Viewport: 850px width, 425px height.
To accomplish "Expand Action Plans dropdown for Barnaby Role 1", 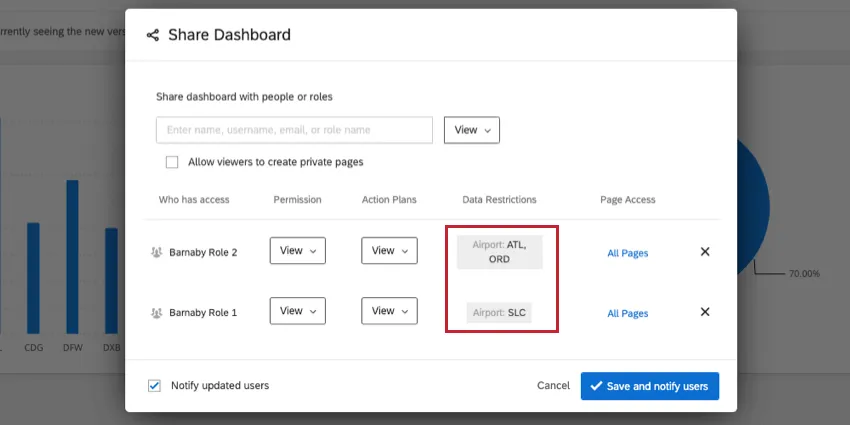I will [389, 311].
